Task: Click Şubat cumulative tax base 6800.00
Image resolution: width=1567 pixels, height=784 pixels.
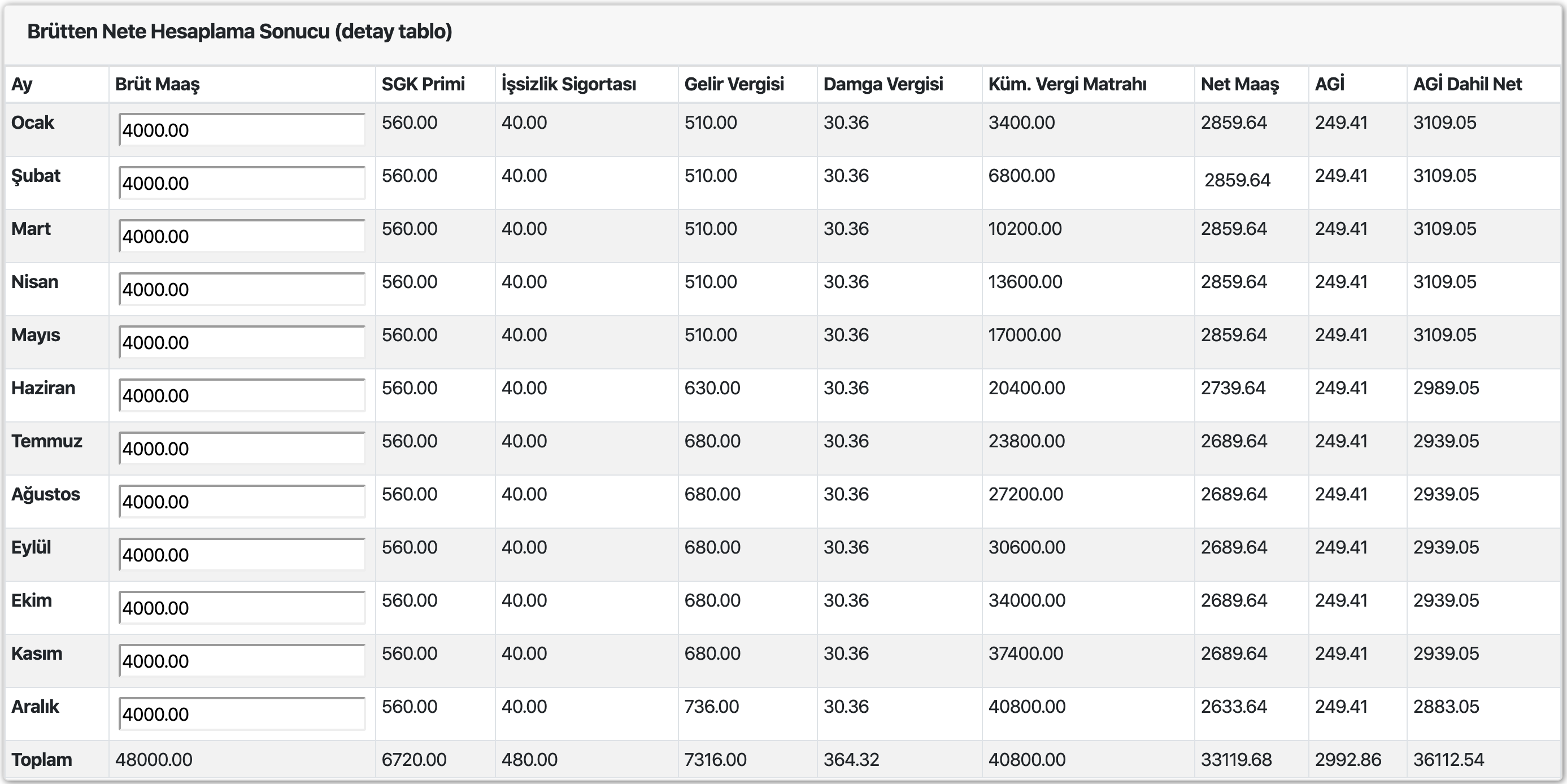Action: 1022,176
